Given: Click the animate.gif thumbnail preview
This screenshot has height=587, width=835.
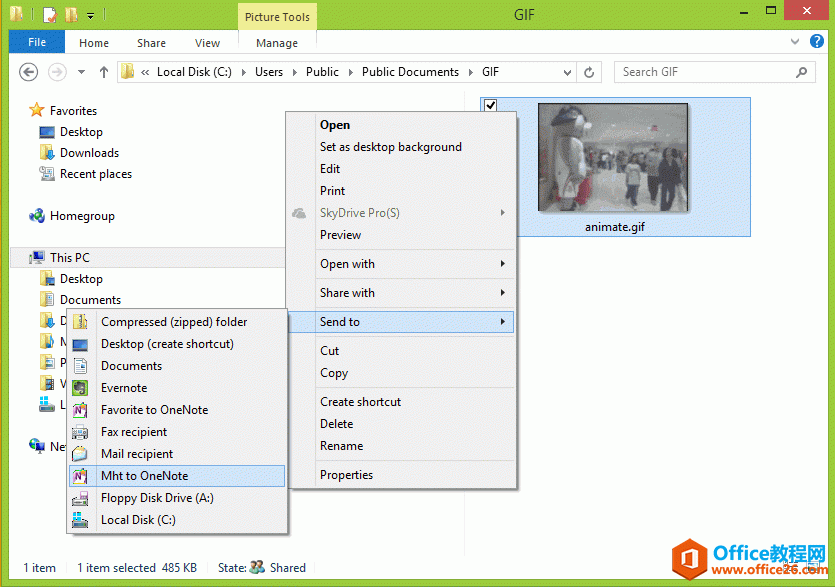Looking at the screenshot, I should (x=613, y=156).
